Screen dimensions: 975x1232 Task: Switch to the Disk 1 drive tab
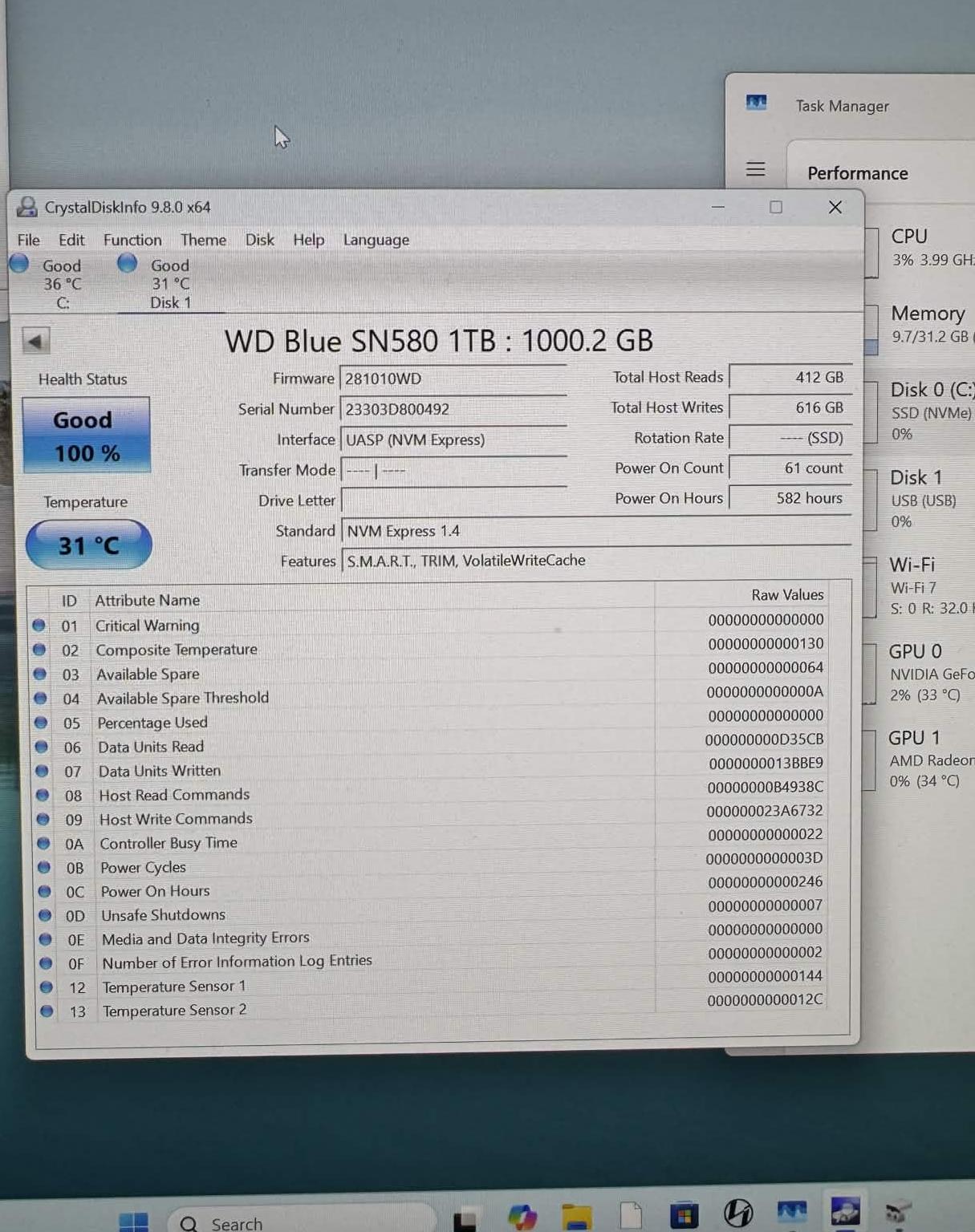tap(170, 283)
